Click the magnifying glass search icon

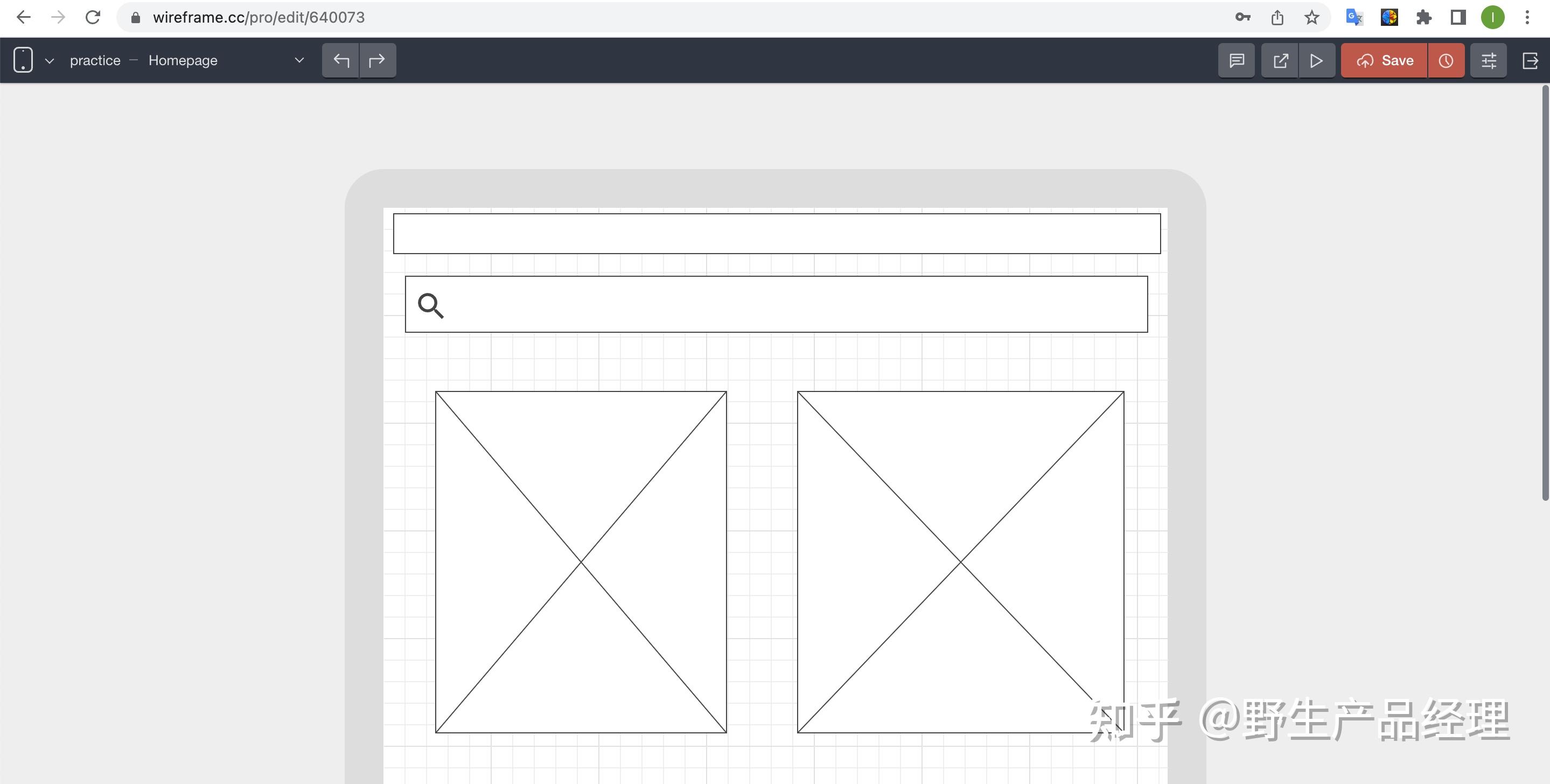point(431,305)
